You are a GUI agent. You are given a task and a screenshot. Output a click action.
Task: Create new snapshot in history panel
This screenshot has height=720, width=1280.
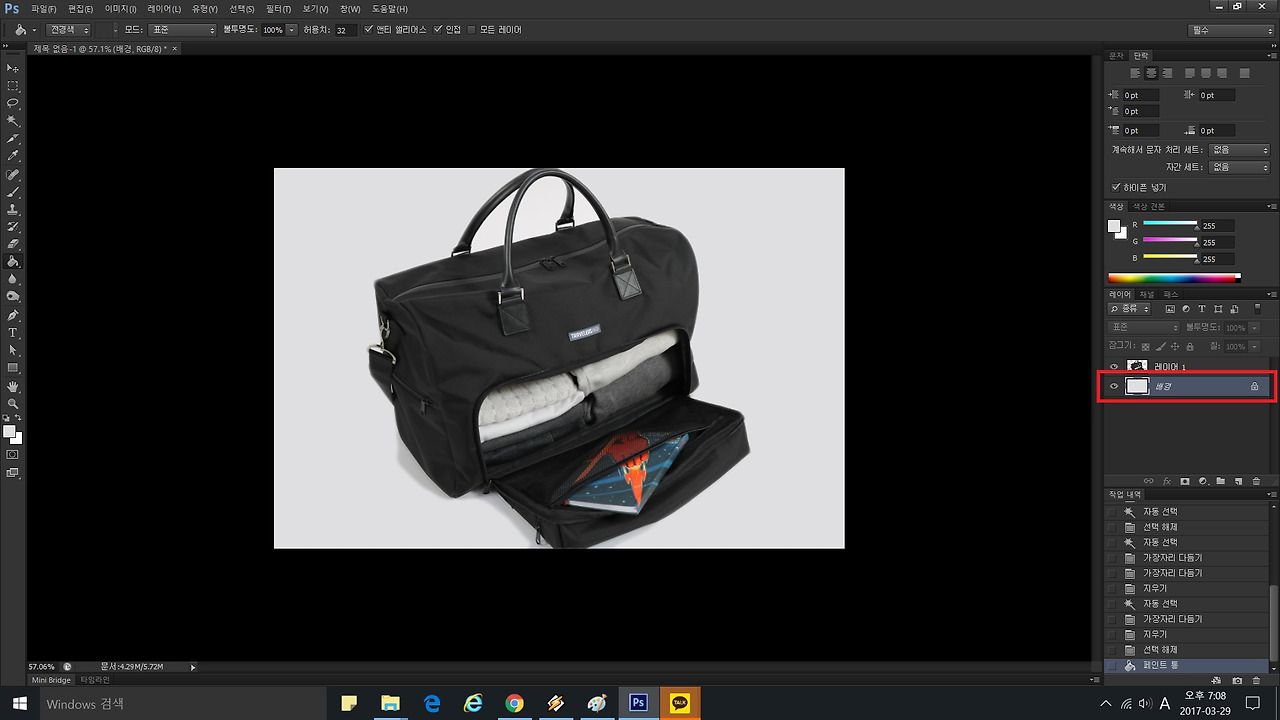click(1238, 680)
